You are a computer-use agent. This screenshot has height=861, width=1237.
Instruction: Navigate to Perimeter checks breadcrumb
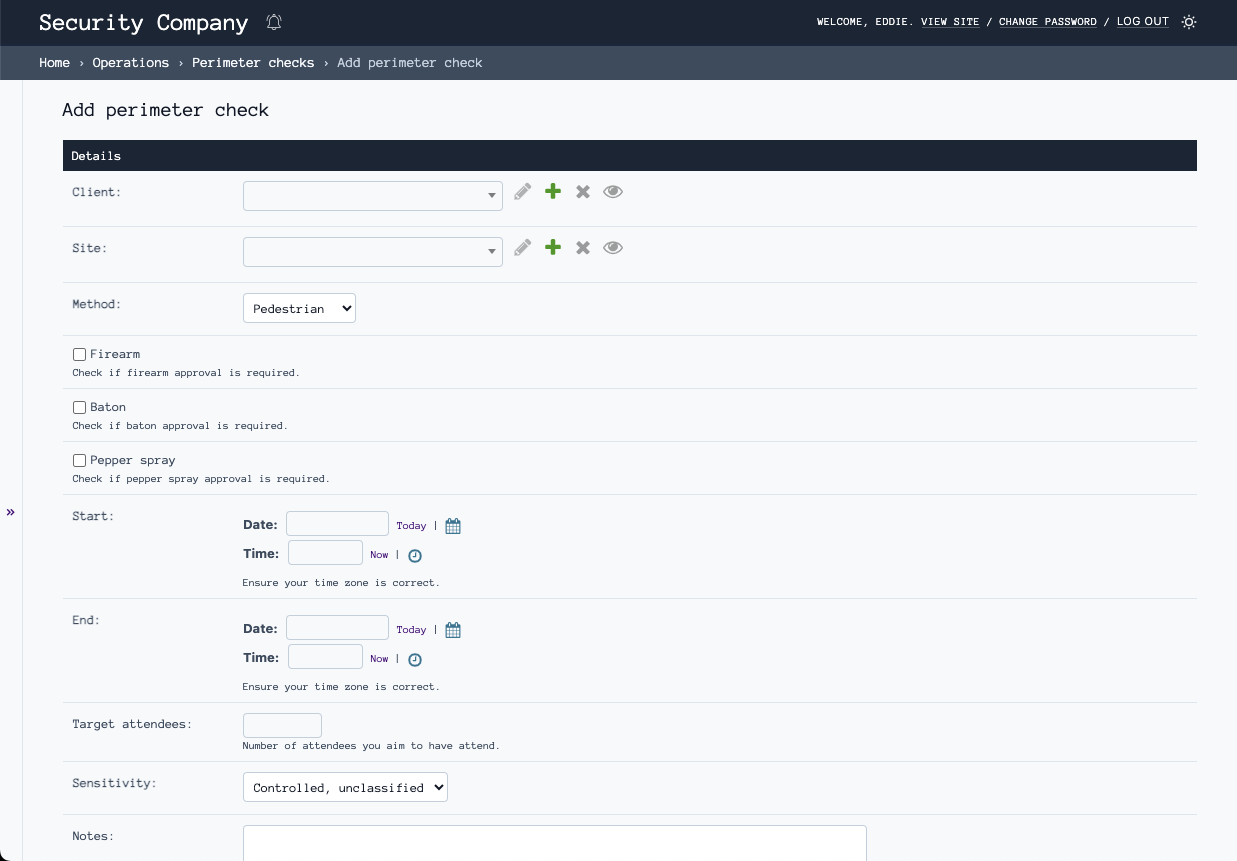[253, 63]
